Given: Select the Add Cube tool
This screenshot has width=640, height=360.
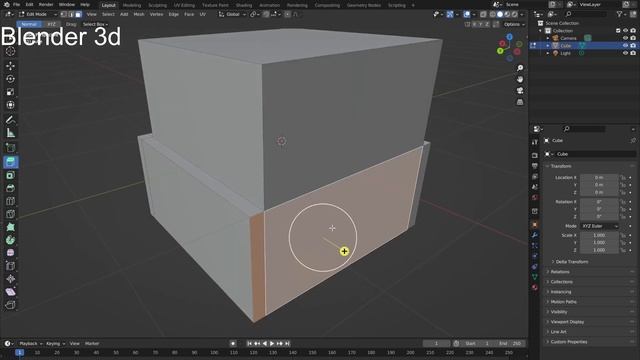Looking at the screenshot, I should tap(11, 147).
